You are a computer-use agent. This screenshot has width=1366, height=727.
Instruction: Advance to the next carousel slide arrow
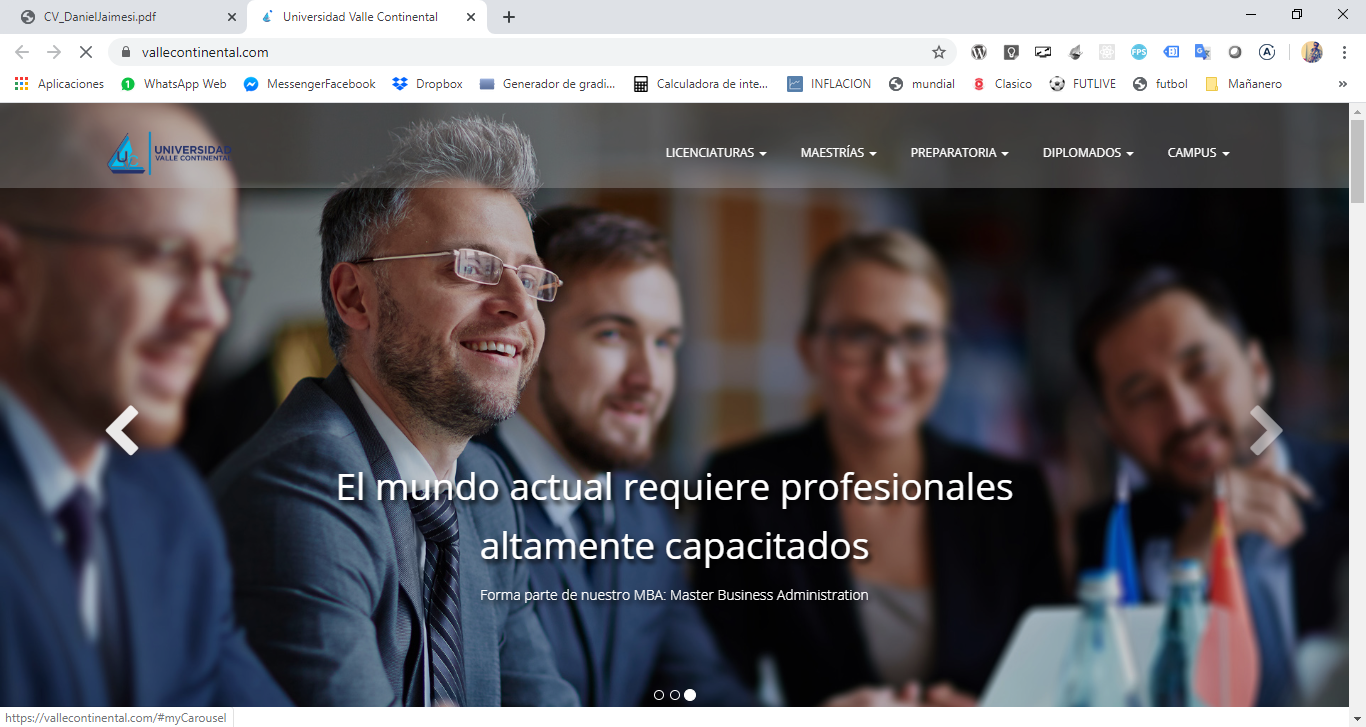(x=1265, y=431)
